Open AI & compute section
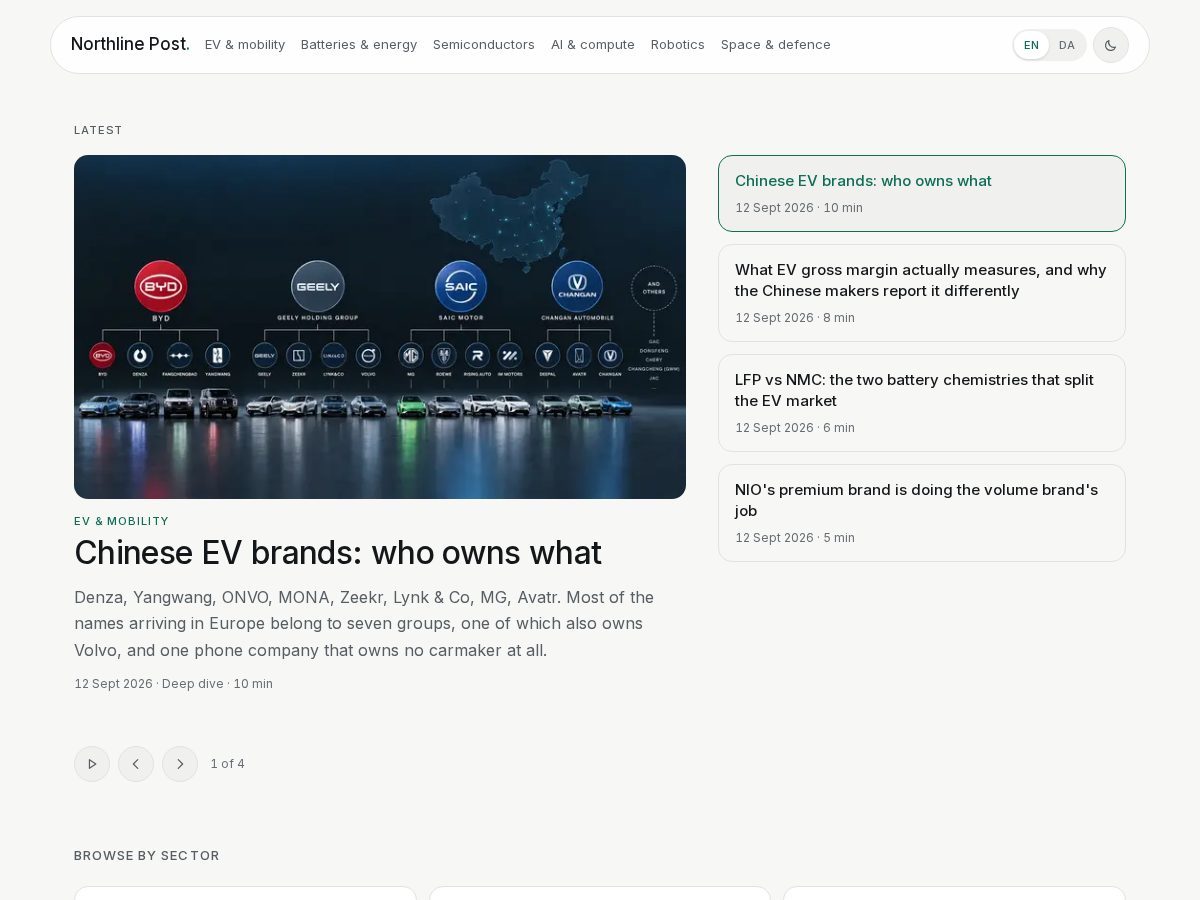The width and height of the screenshot is (1200, 900). point(593,45)
